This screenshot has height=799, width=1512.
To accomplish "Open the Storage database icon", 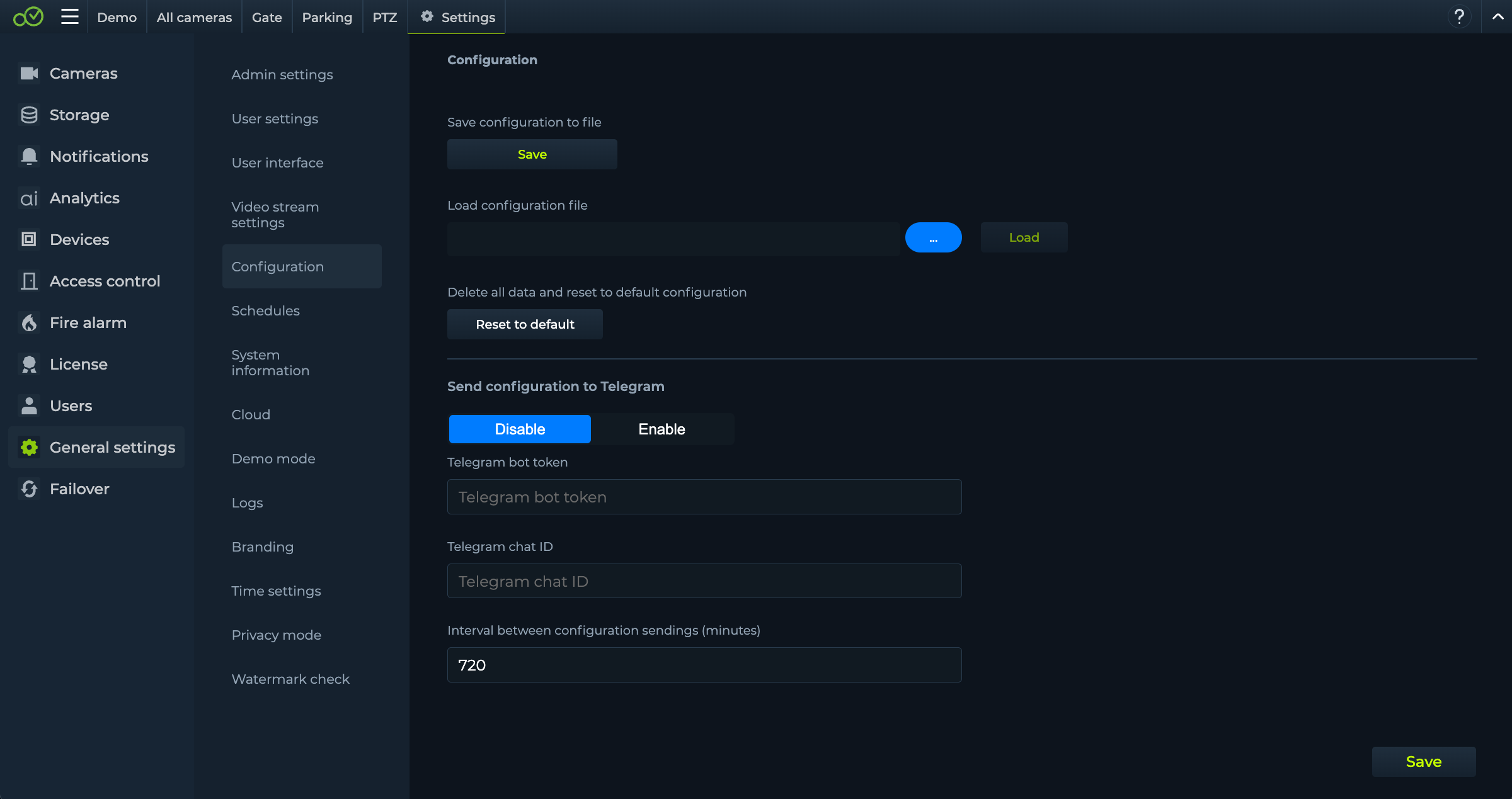I will pyautogui.click(x=29, y=115).
